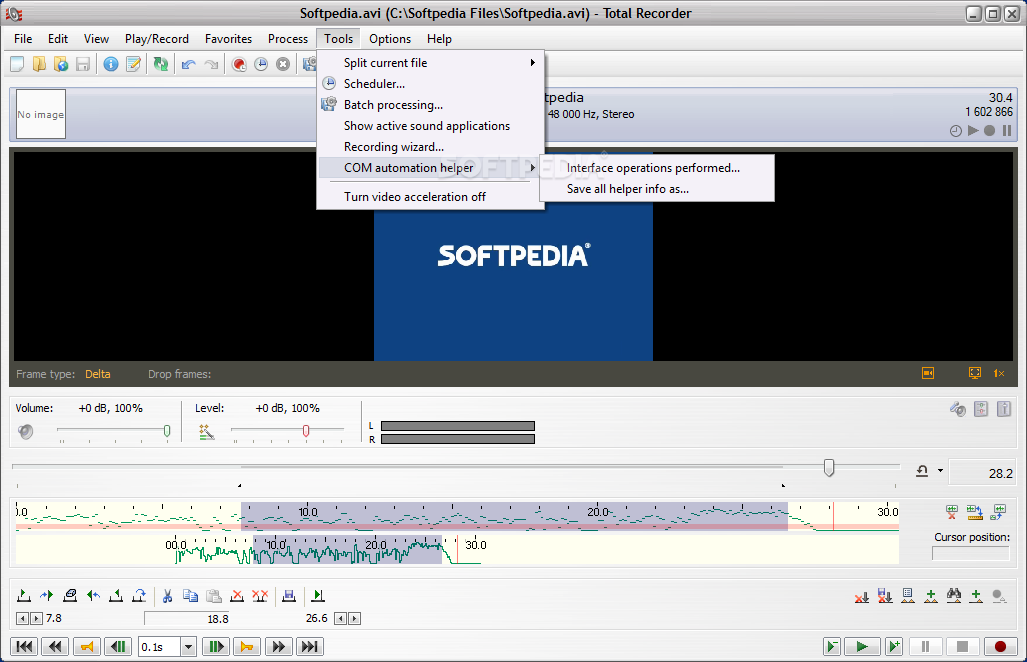
Task: Choose Save all helper info as...
Action: pos(657,189)
